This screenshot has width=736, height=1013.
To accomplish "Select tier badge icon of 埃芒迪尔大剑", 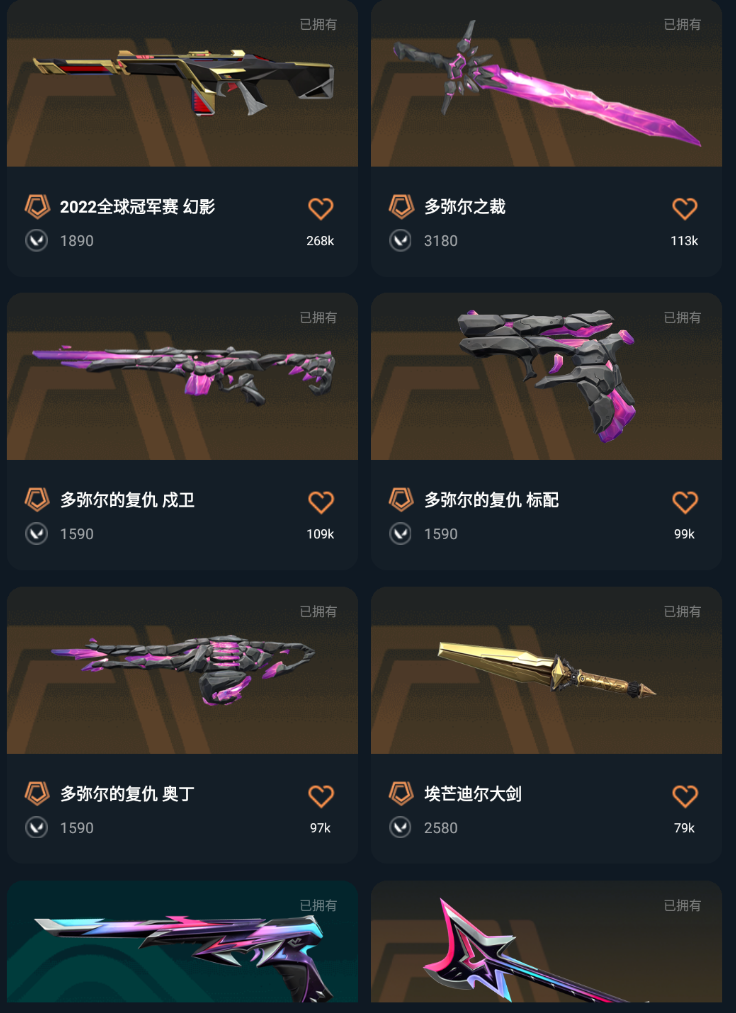I will pyautogui.click(x=401, y=793).
